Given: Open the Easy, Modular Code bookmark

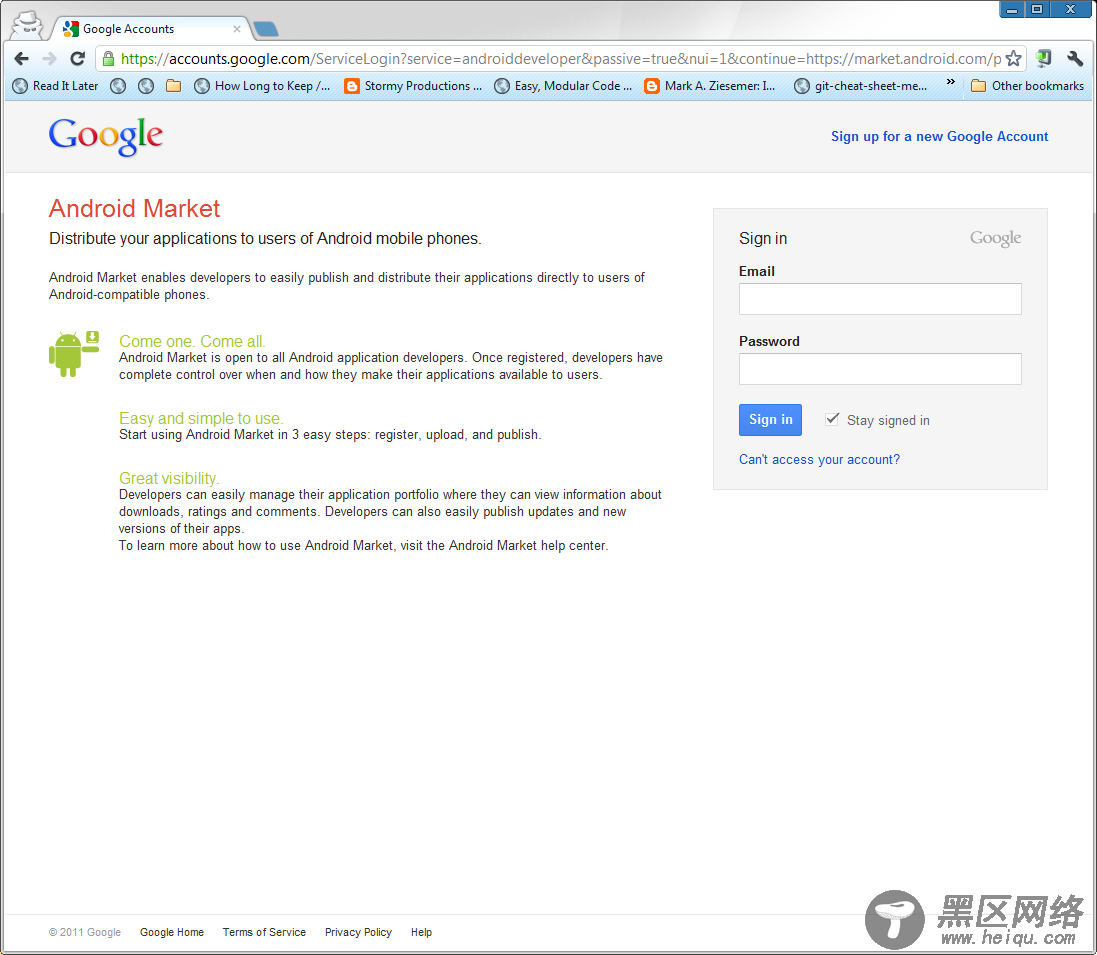Looking at the screenshot, I should coord(563,86).
